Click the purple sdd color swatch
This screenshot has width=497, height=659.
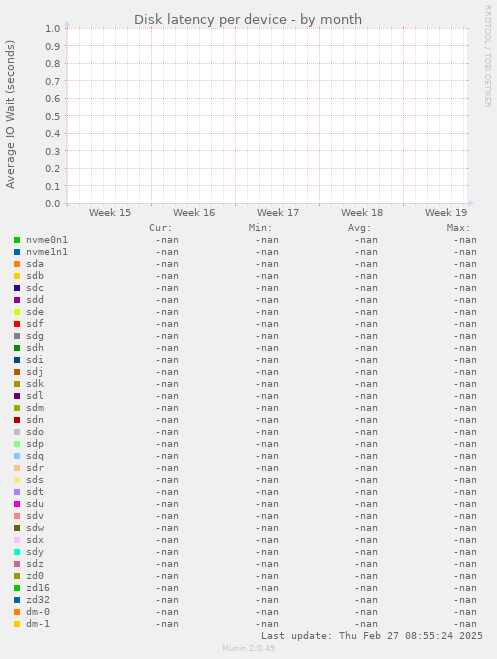pyautogui.click(x=17, y=300)
